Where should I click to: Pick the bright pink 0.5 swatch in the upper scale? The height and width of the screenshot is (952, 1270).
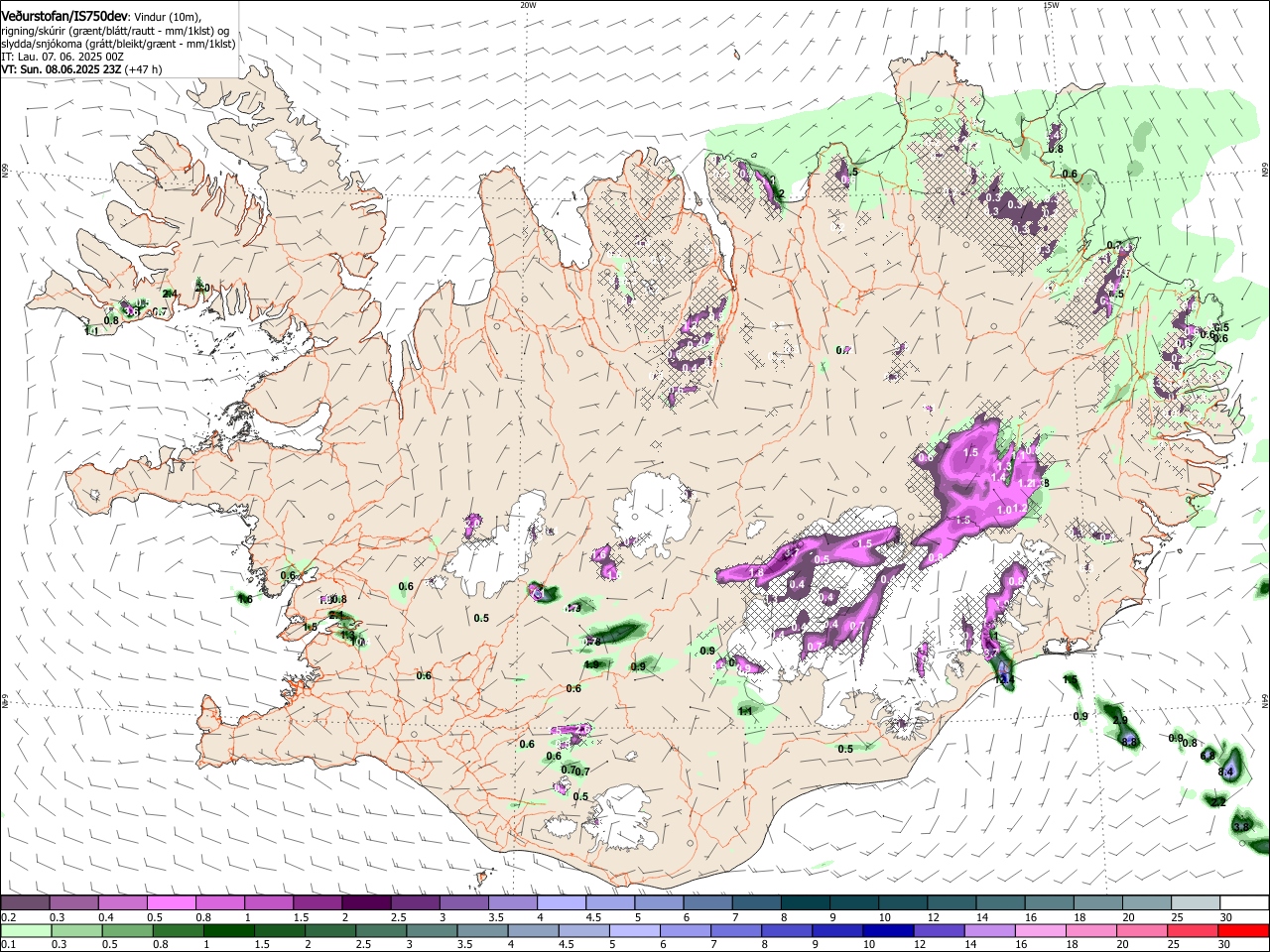[172, 903]
